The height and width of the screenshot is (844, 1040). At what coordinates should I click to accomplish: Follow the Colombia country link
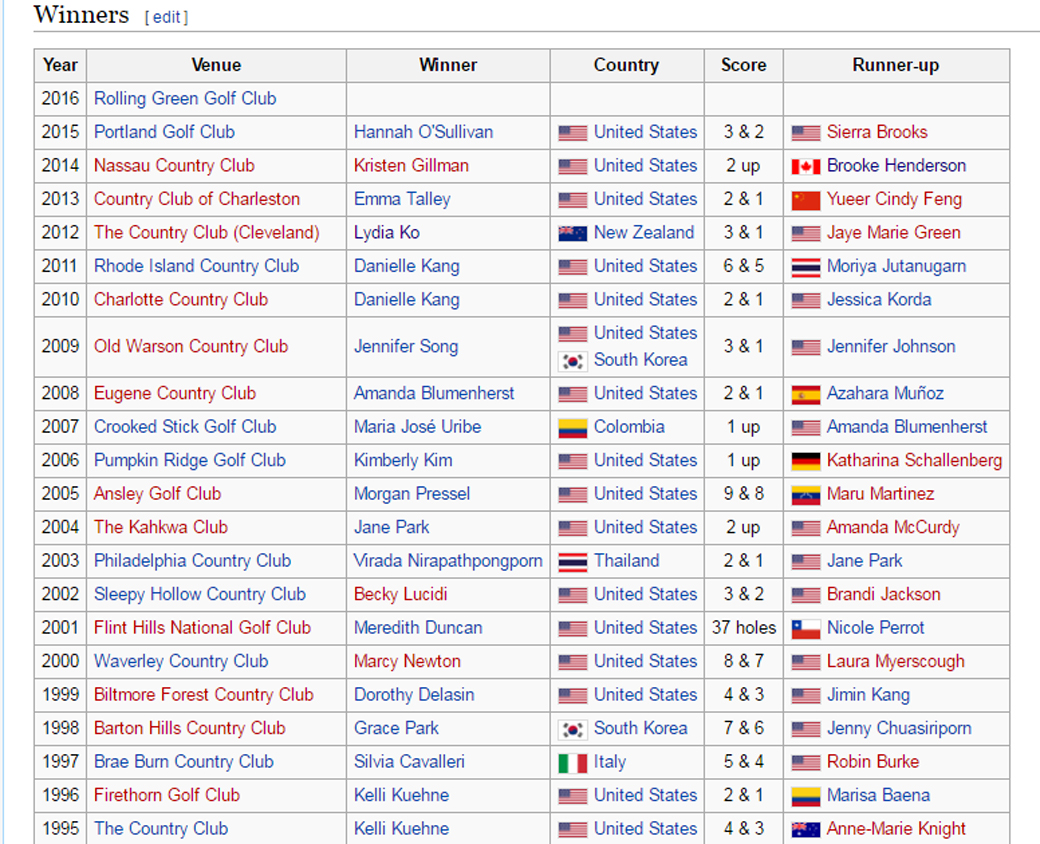[629, 427]
